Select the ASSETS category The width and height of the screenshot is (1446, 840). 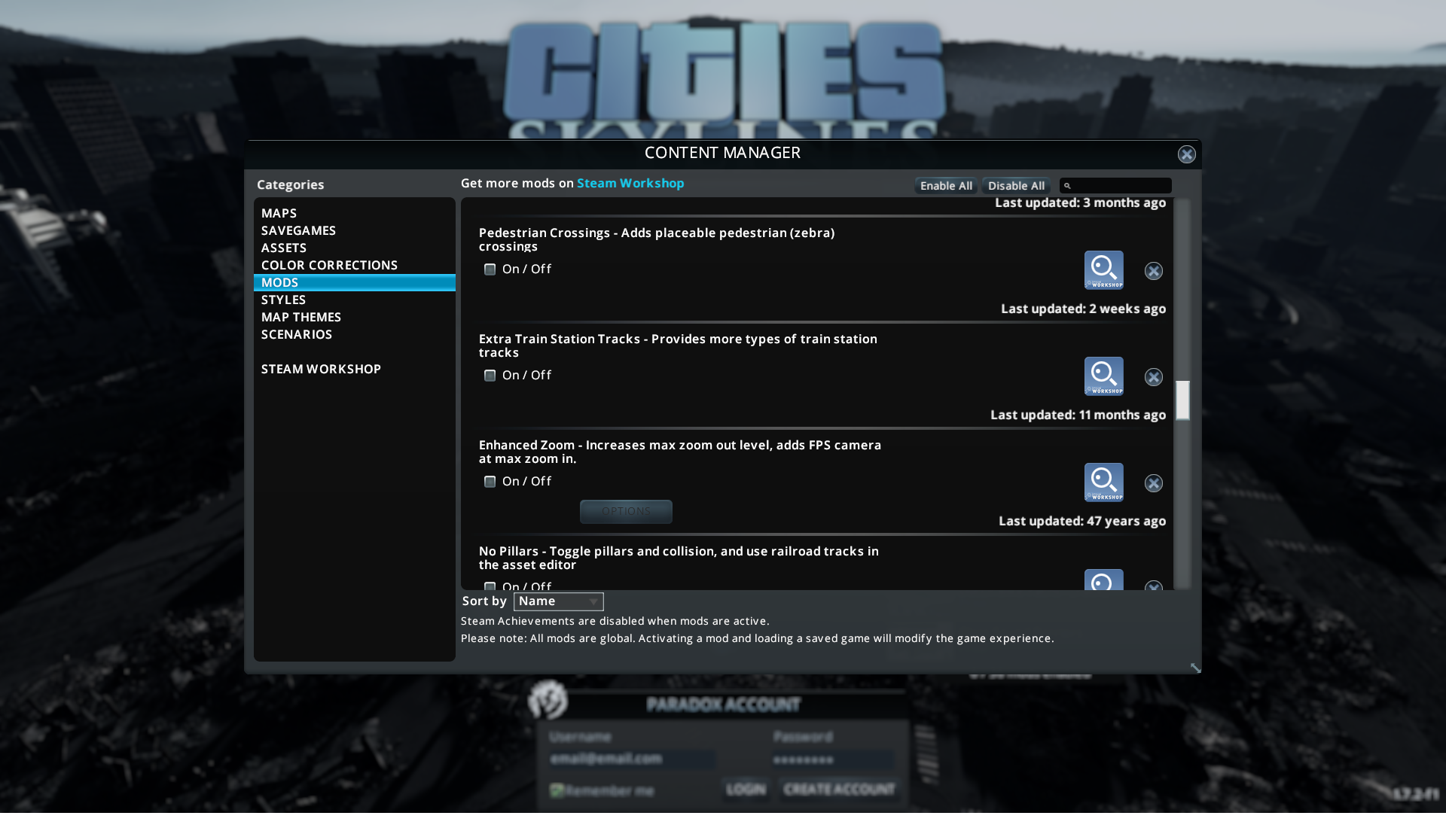[x=284, y=248]
